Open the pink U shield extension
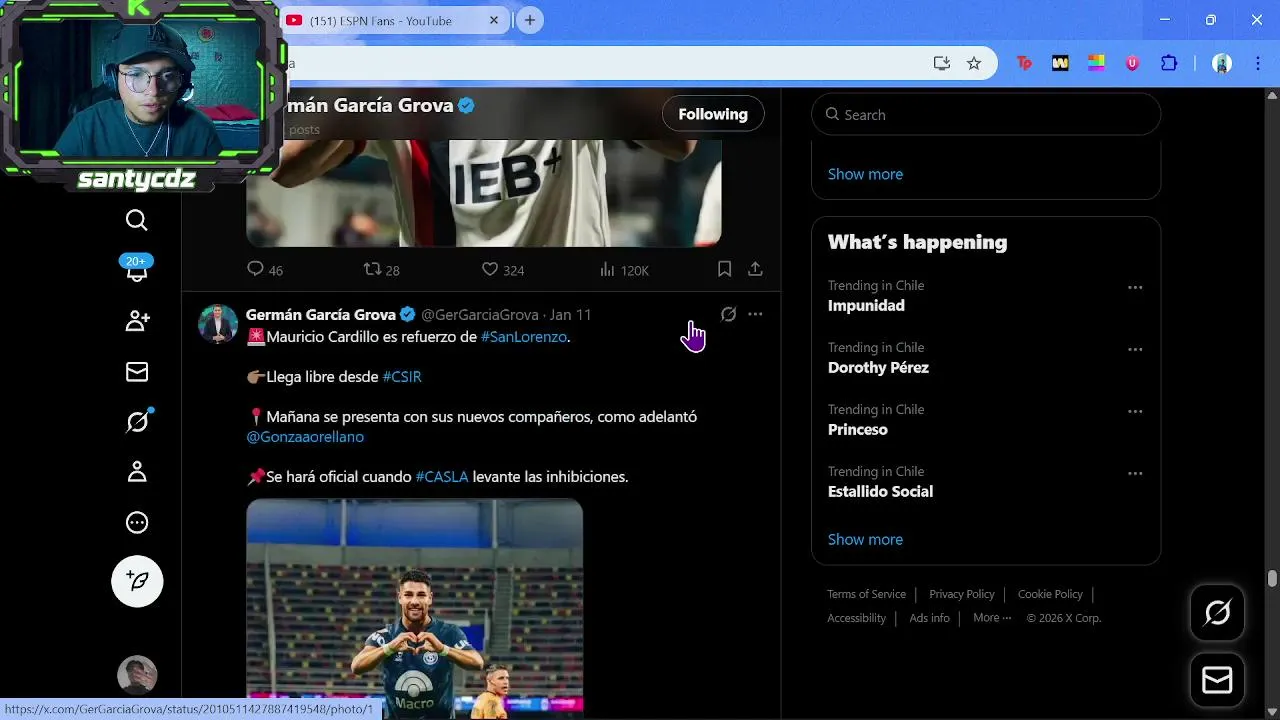The image size is (1280, 720). click(x=1132, y=63)
